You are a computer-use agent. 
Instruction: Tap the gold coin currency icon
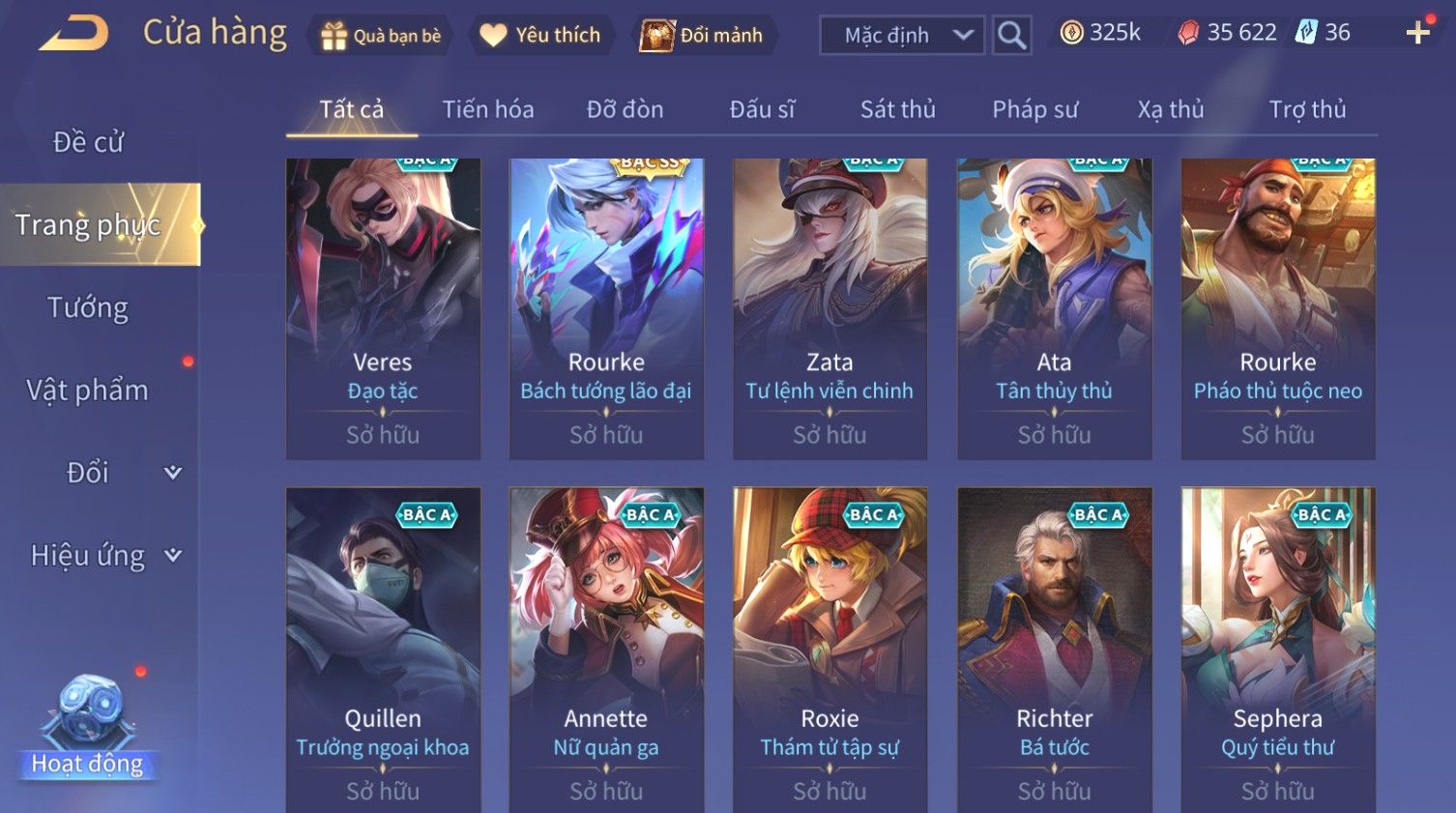pyautogui.click(x=1071, y=33)
